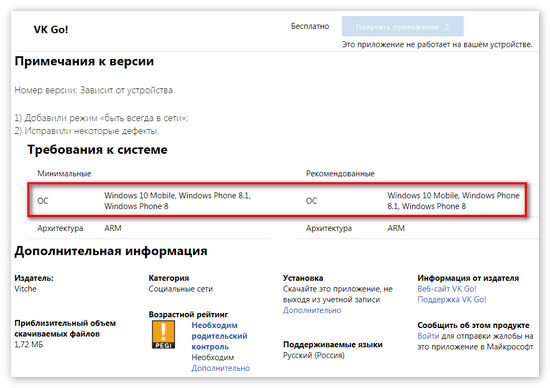Viewport: 550px width, 388px height.
Task: Click the 'Бесплатно' price label
Action: pos(310,26)
